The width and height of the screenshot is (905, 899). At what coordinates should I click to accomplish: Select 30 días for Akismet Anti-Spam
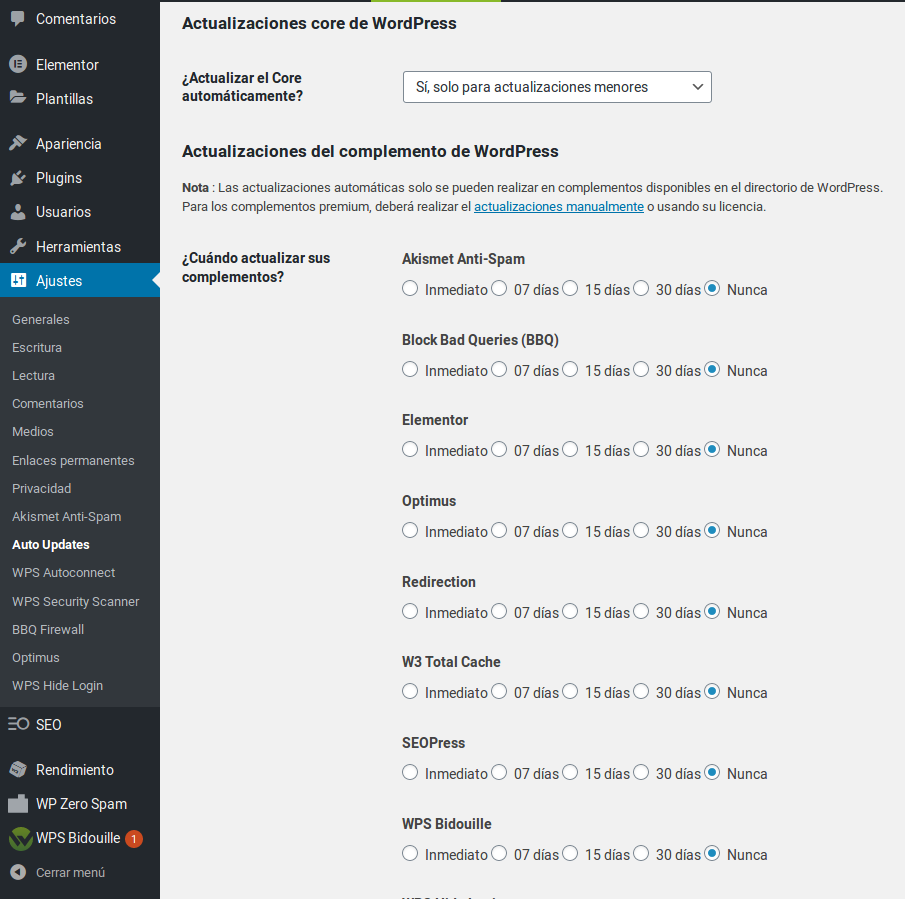641,288
